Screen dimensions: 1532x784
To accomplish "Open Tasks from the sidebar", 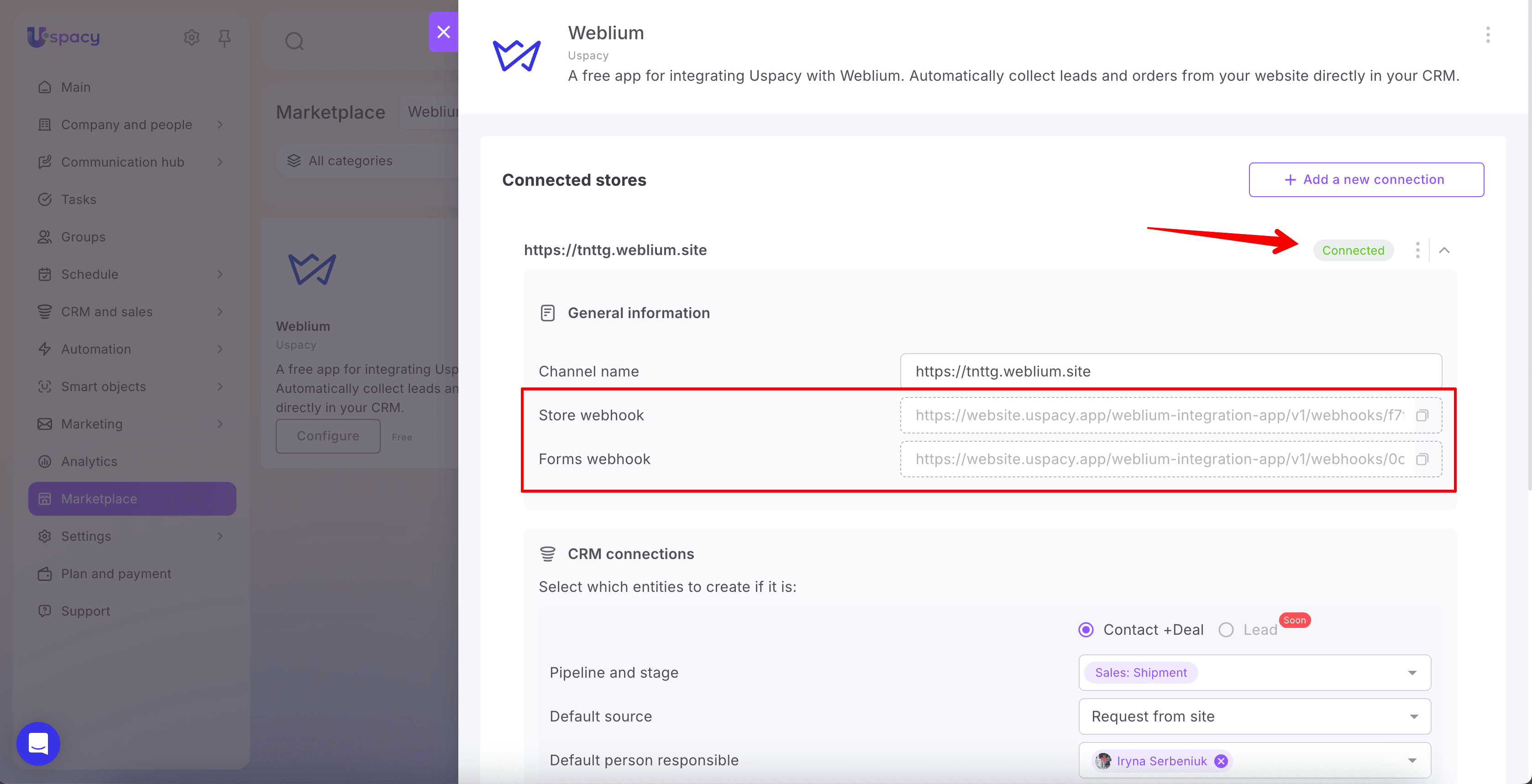I will (132, 200).
